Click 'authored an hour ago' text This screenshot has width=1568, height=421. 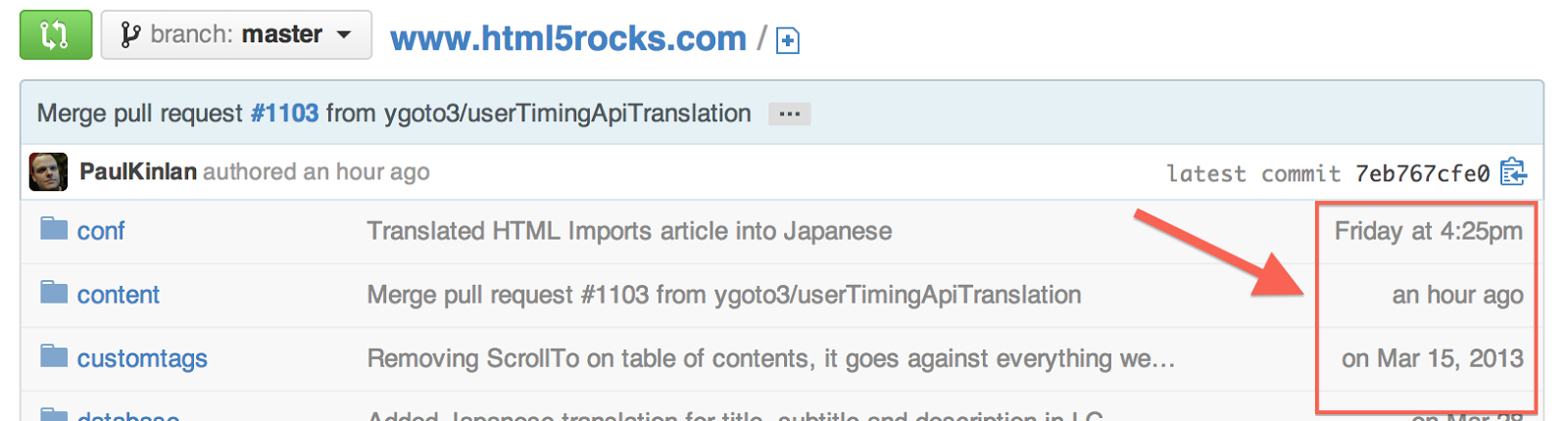tap(317, 171)
